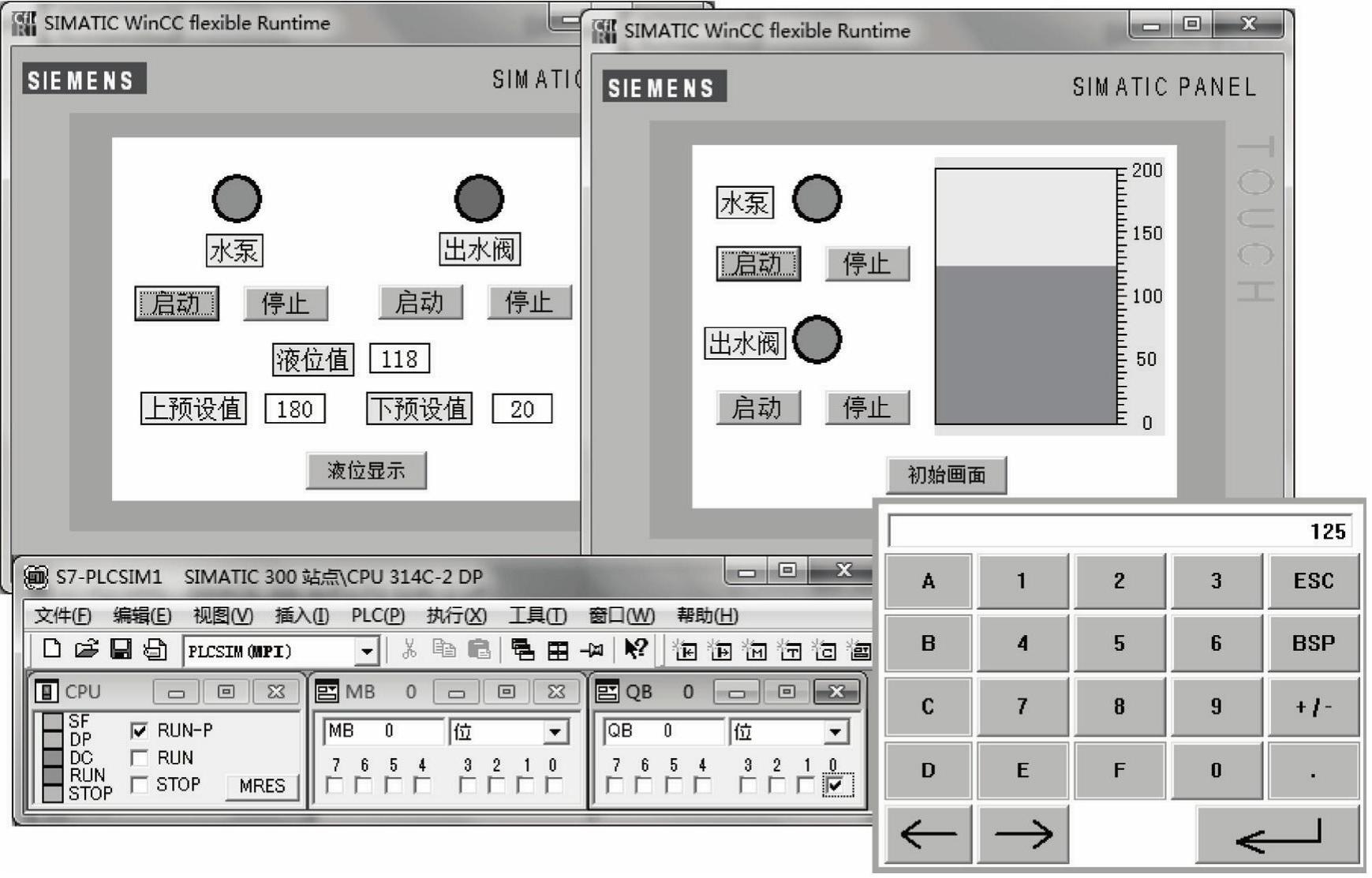Click the Print icon in PLCSIM toolbar
Image resolution: width=1372 pixels, height=878 pixels.
point(155,650)
